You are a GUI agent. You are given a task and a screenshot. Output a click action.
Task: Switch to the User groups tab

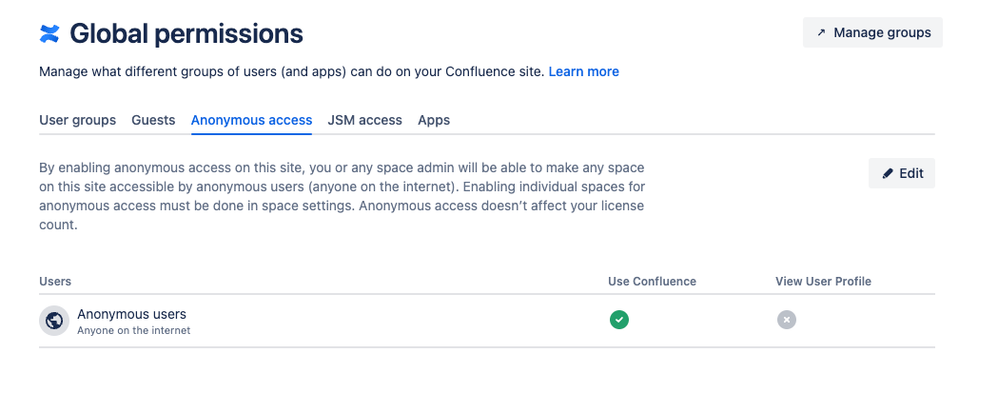click(x=78, y=120)
